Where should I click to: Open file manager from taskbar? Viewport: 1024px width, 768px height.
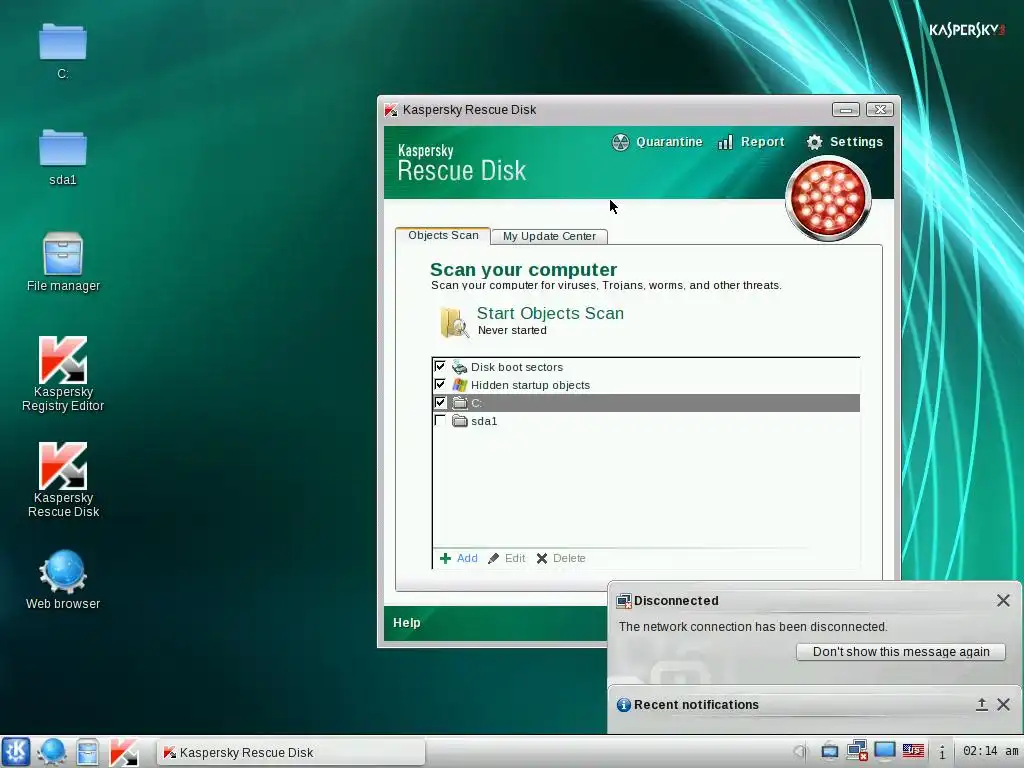[87, 752]
